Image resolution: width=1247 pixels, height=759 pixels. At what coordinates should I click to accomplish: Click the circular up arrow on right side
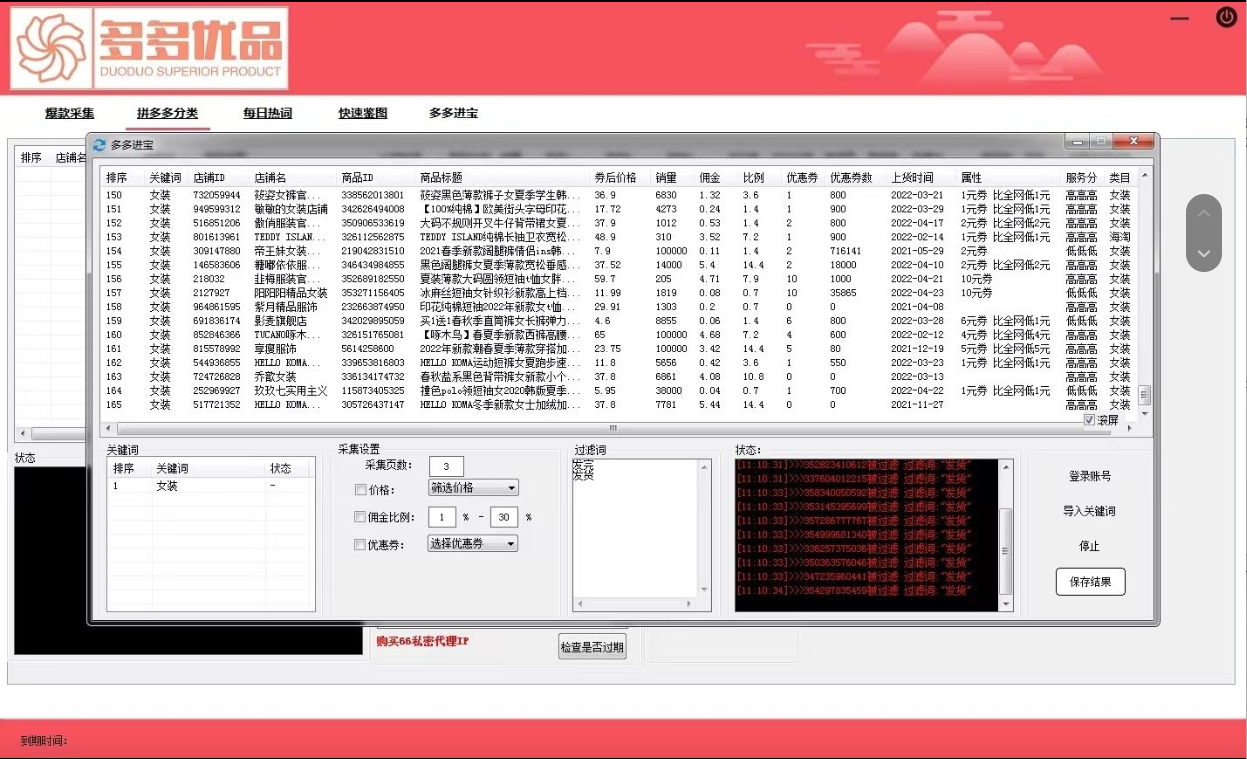tap(1204, 215)
